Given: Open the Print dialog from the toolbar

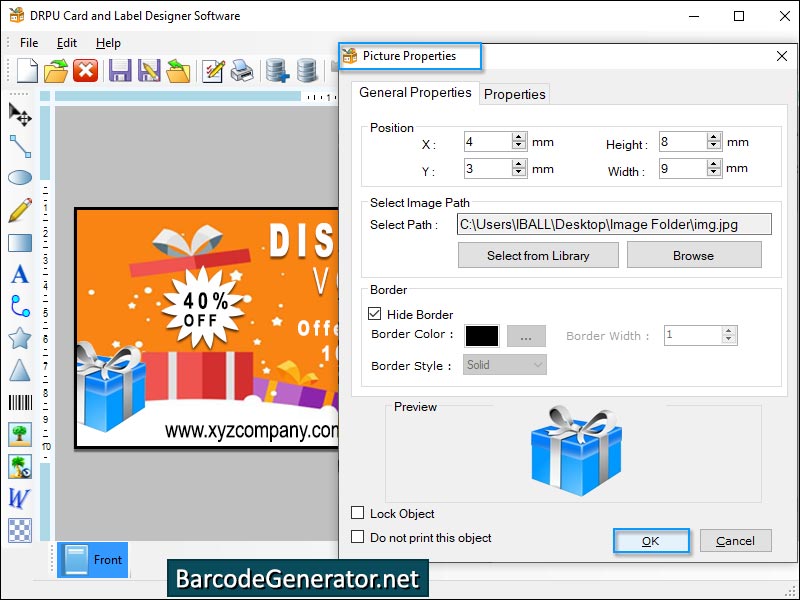Looking at the screenshot, I should 240,70.
